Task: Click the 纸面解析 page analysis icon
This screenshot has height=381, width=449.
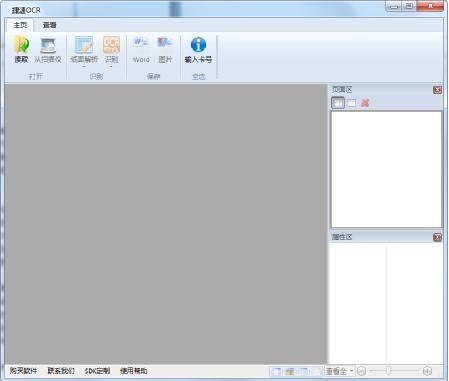Action: tap(84, 45)
